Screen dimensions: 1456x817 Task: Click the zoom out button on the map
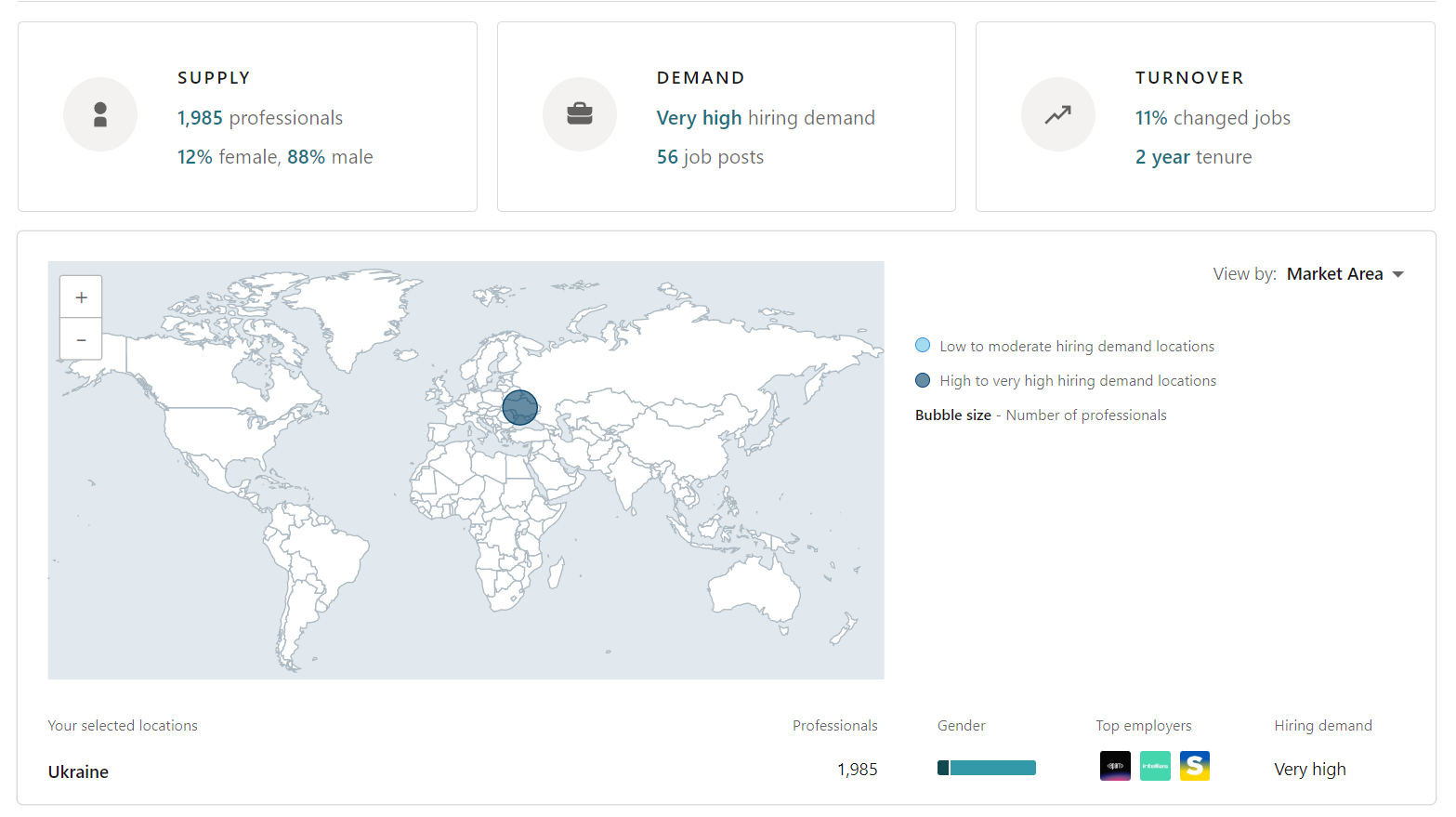pos(81,338)
